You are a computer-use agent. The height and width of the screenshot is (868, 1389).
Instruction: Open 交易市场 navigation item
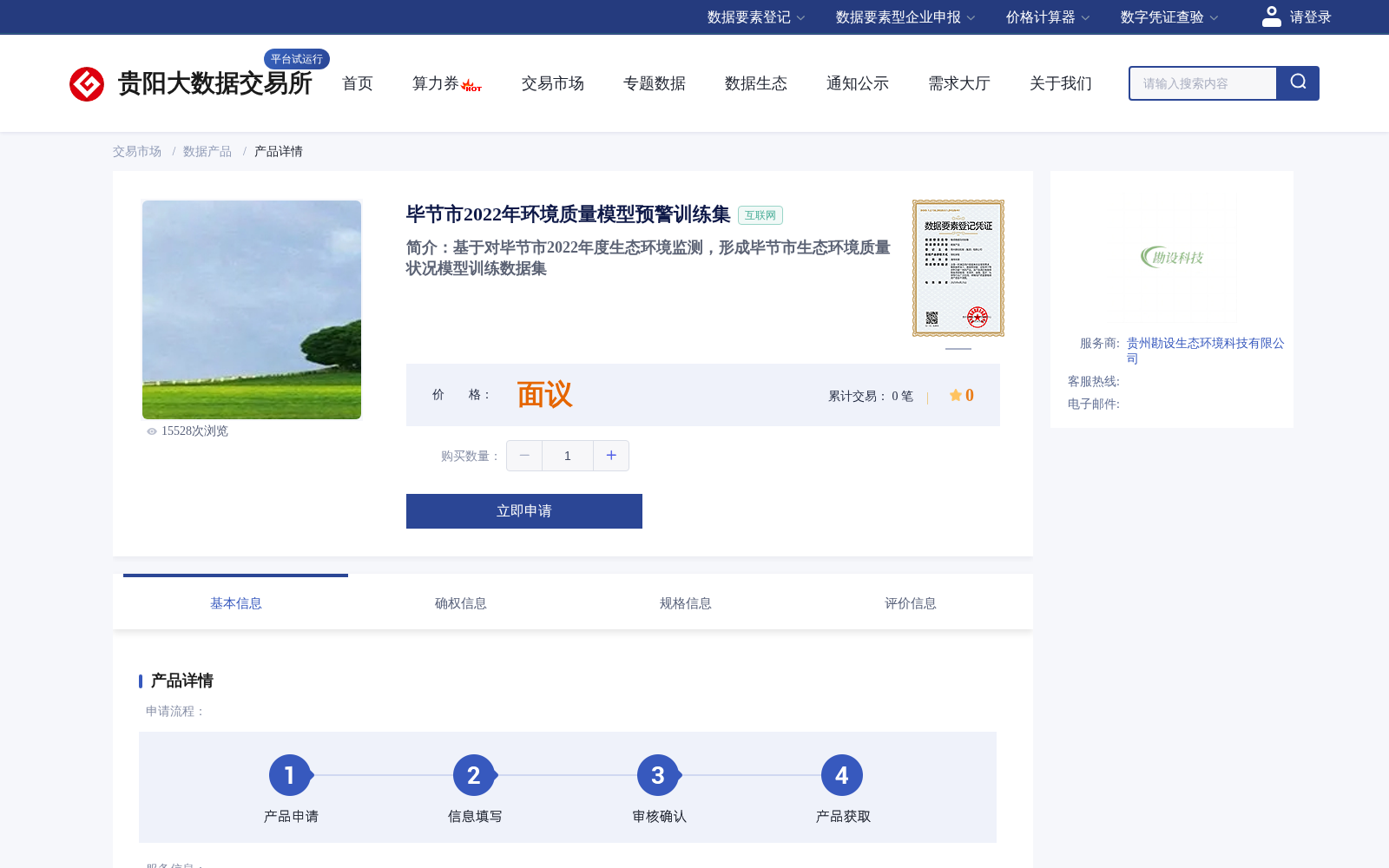pos(553,83)
